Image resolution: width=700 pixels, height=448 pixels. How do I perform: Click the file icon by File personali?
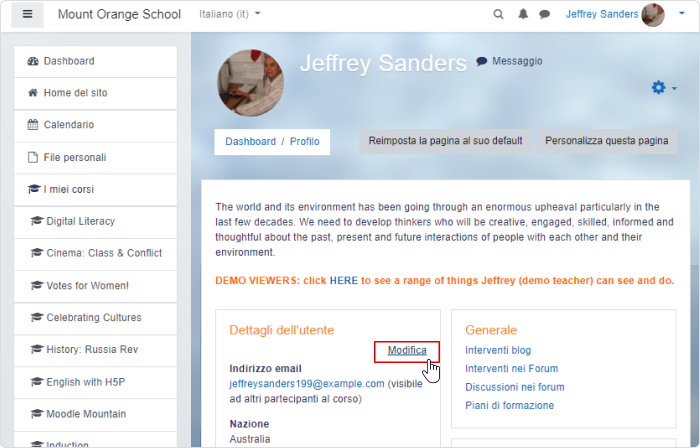pos(33,157)
